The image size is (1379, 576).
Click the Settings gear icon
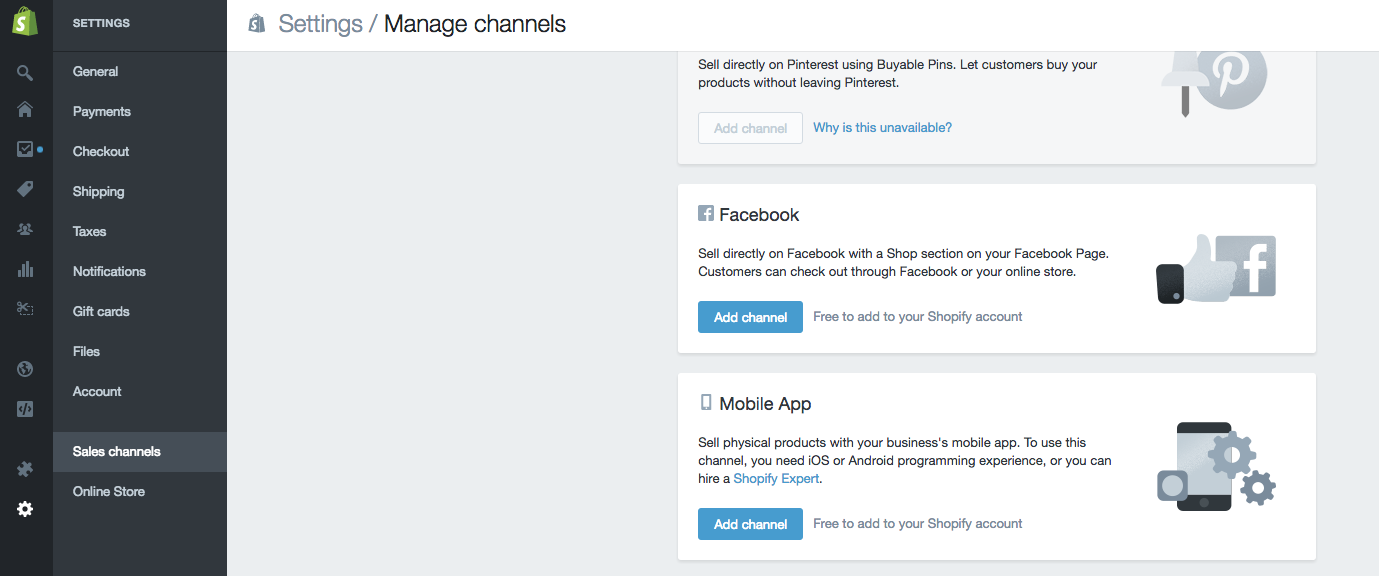(25, 509)
